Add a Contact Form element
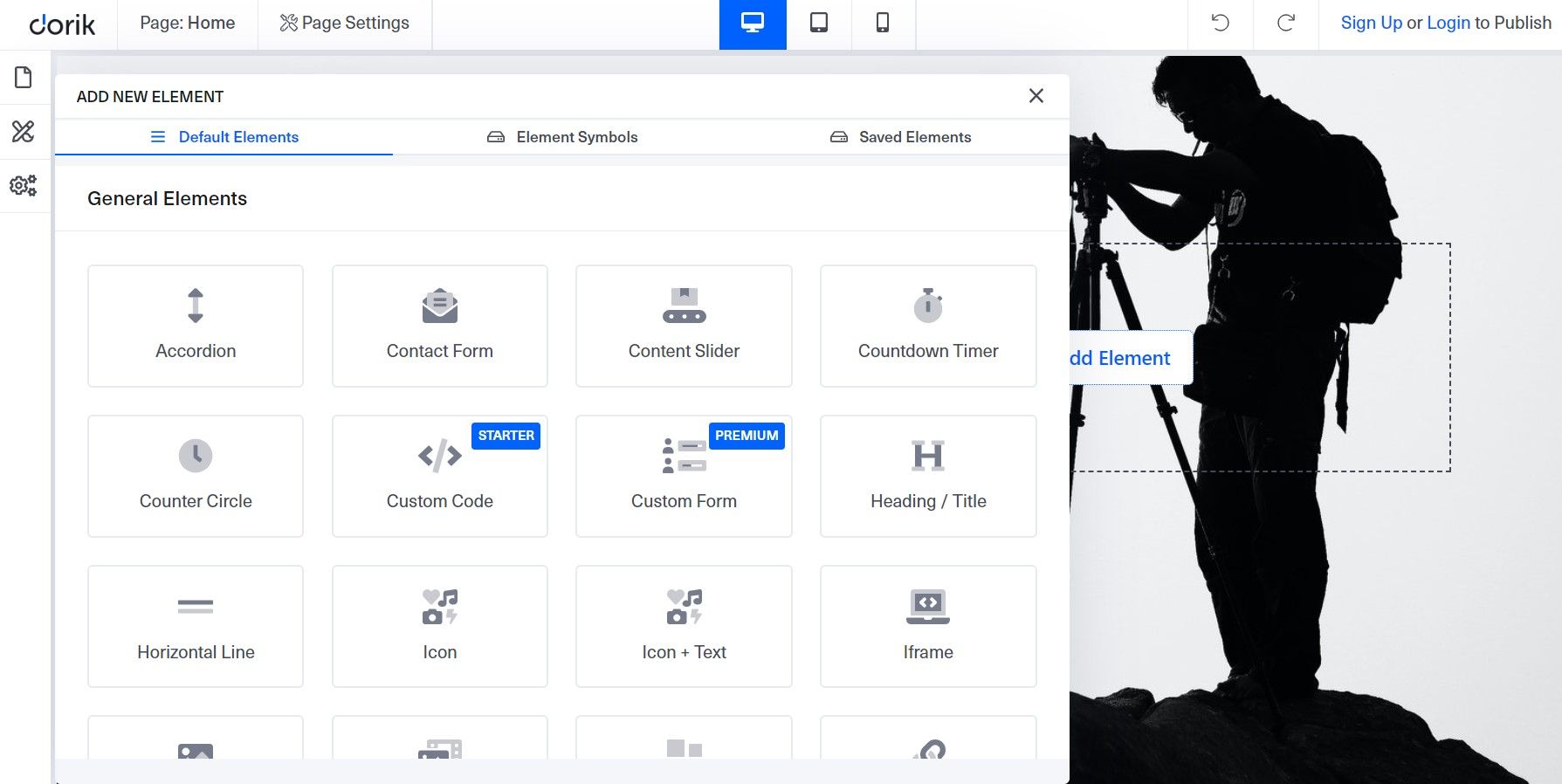The width and height of the screenshot is (1562, 784). coord(440,326)
